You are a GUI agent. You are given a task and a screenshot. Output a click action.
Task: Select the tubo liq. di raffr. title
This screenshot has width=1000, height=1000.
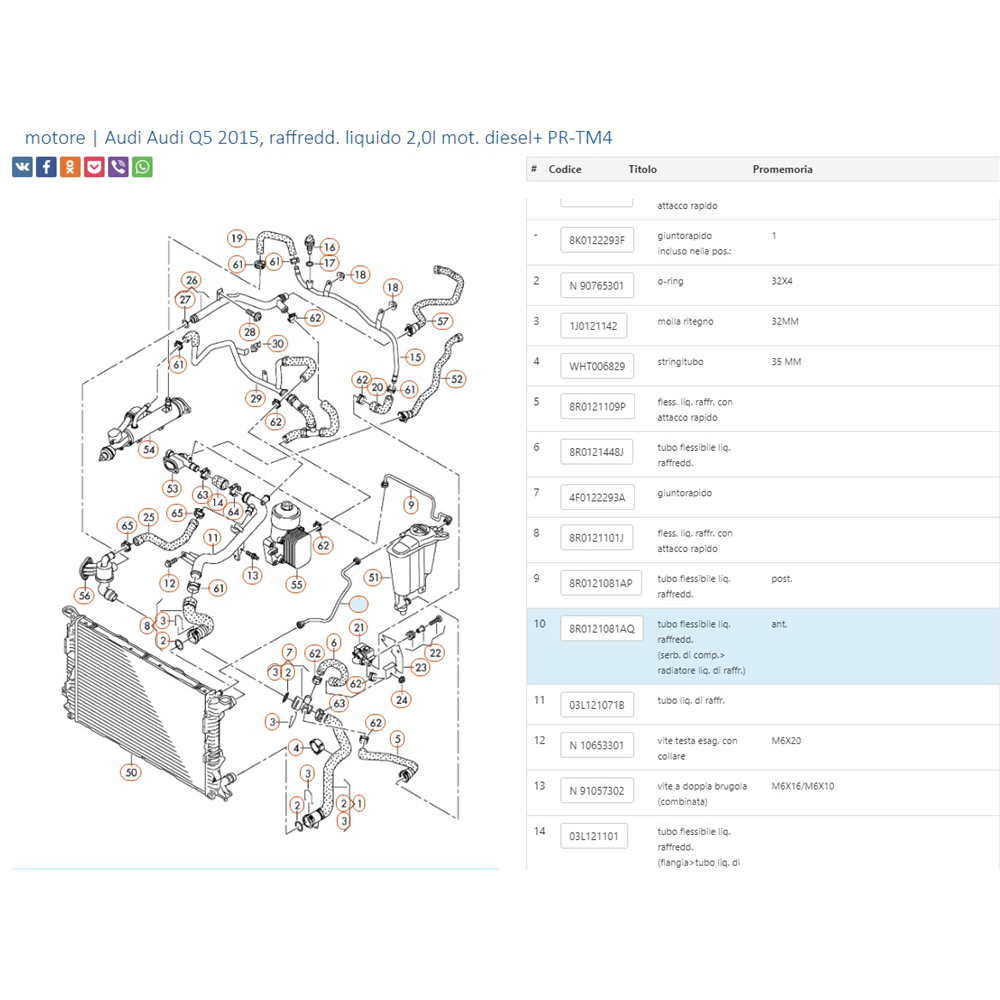(x=691, y=700)
